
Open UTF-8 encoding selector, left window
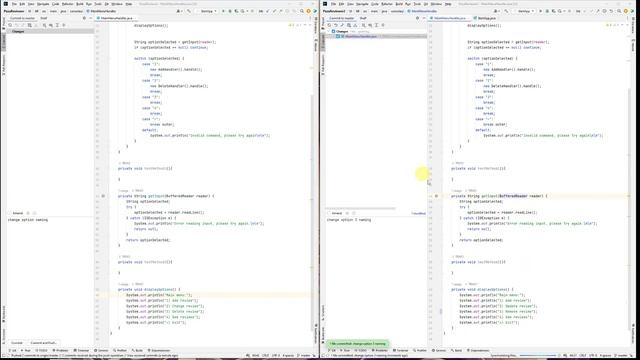276,356
